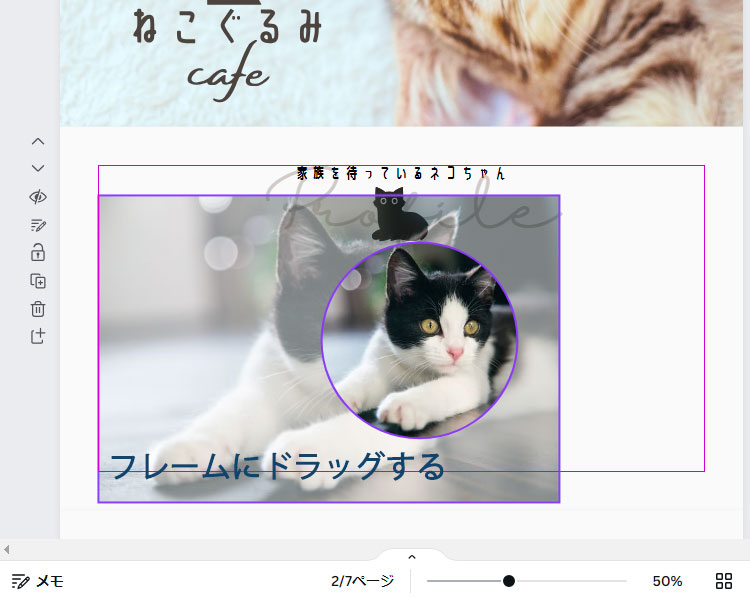Select the circular cat photo frame
750x598 pixels.
419,340
